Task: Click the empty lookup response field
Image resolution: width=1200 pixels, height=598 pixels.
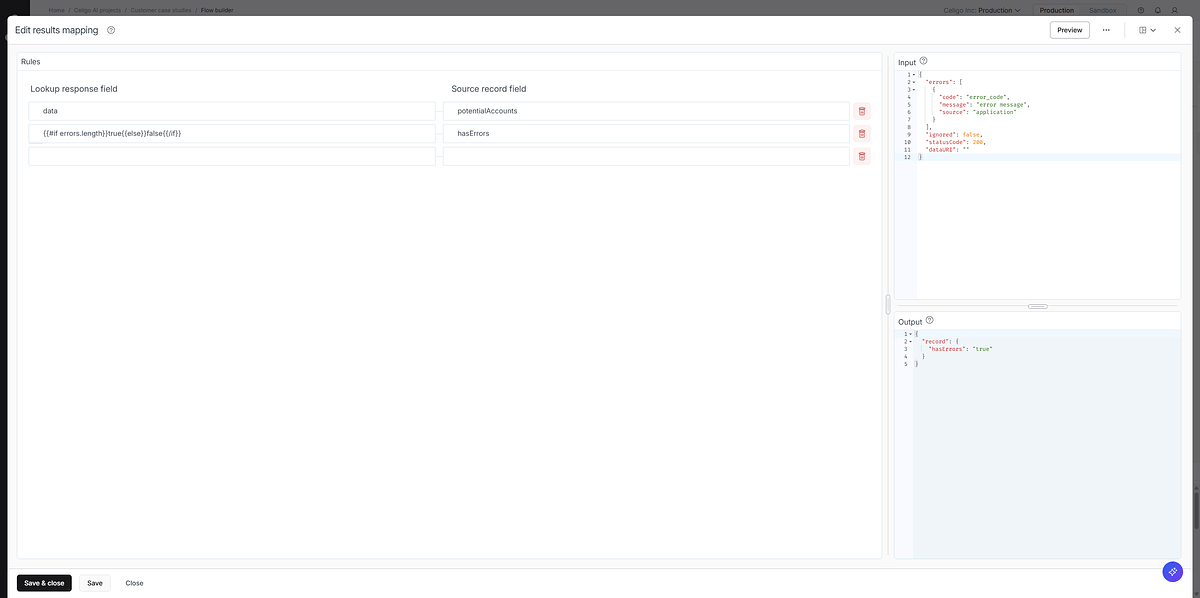Action: click(x=232, y=156)
